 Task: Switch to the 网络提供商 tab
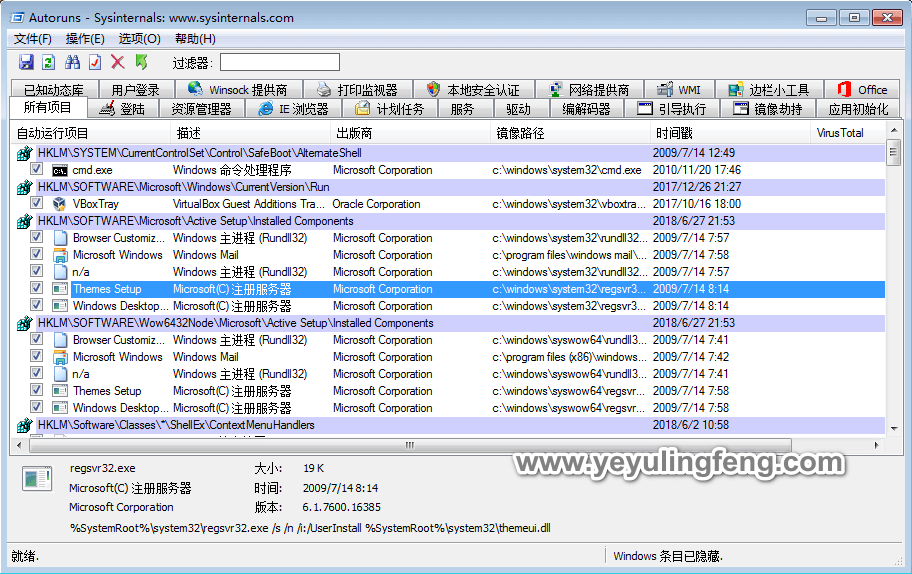(589, 90)
